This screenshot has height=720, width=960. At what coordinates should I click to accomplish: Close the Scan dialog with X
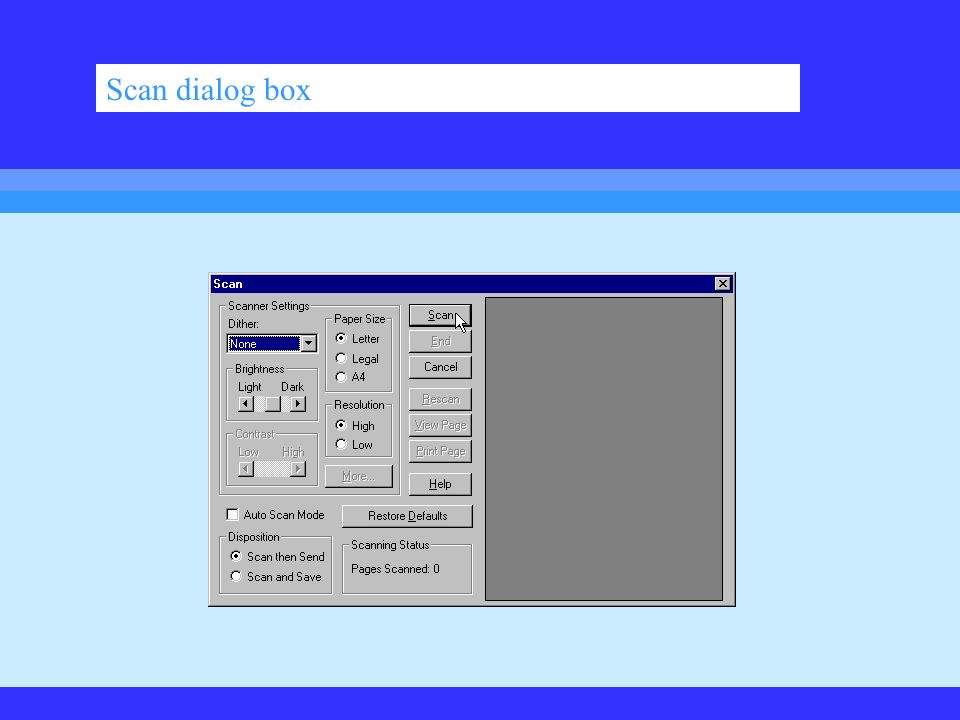(x=722, y=283)
